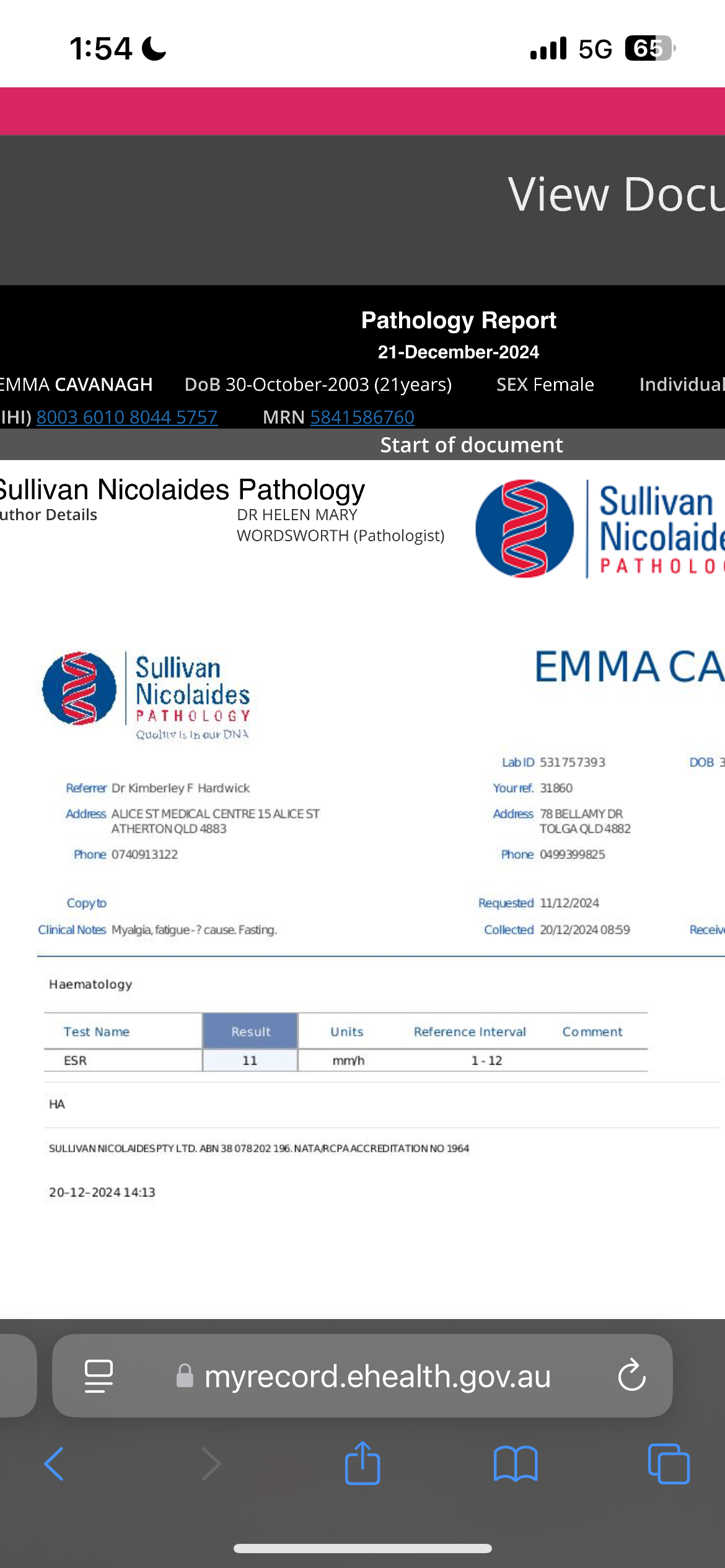Tap the Reference Interval column header
Image resolution: width=725 pixels, height=1568 pixels.
coord(470,1032)
